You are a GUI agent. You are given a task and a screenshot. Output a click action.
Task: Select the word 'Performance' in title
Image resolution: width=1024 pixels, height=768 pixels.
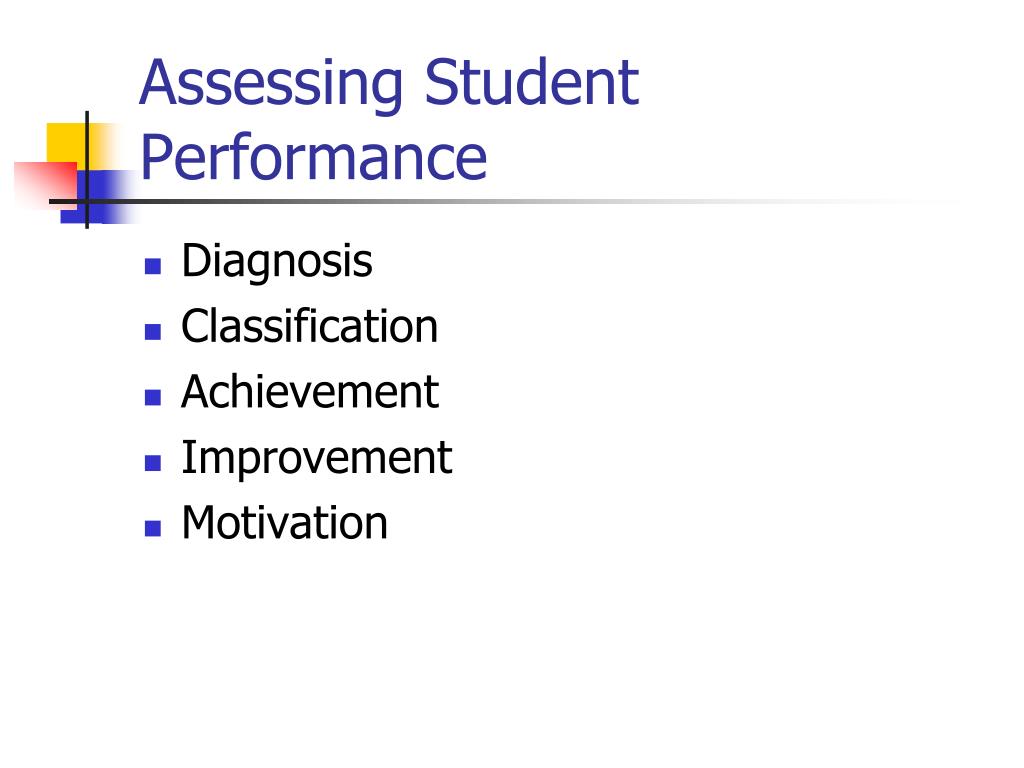(x=313, y=157)
